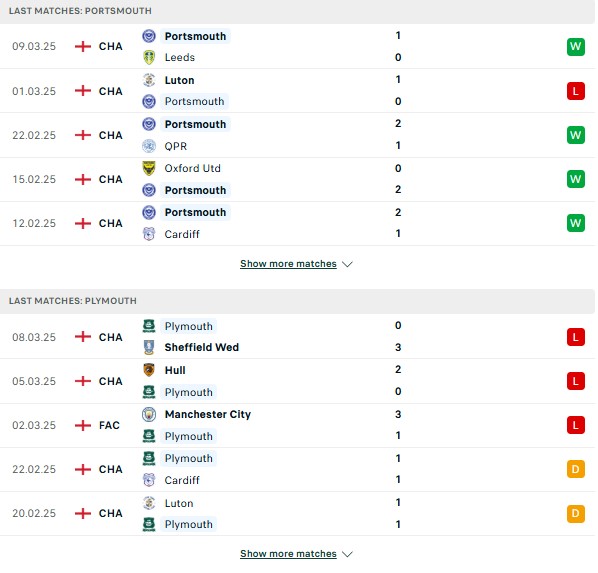
Task: Click the orange D badge for Plymouth vs Cardiff
Action: (x=575, y=469)
